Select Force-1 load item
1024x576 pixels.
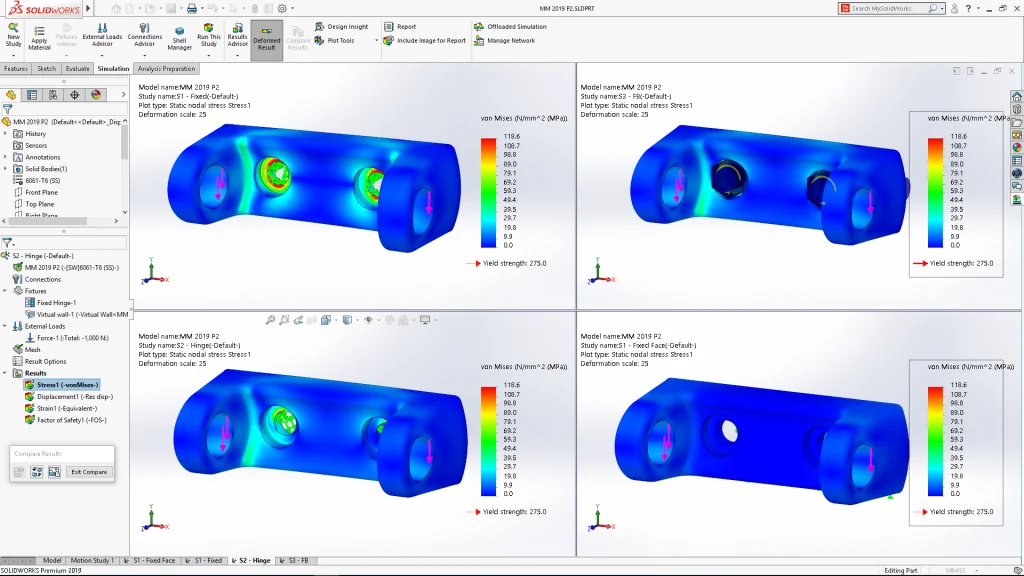click(x=67, y=338)
